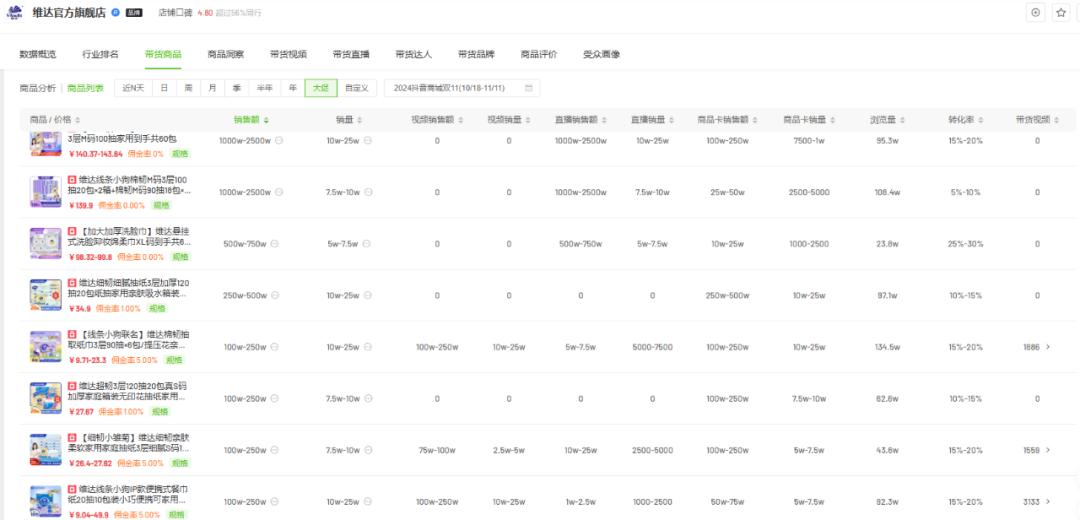This screenshot has height=520, width=1080.
Task: Click trend icon beside 500w-750w sales
Action: [x=274, y=244]
